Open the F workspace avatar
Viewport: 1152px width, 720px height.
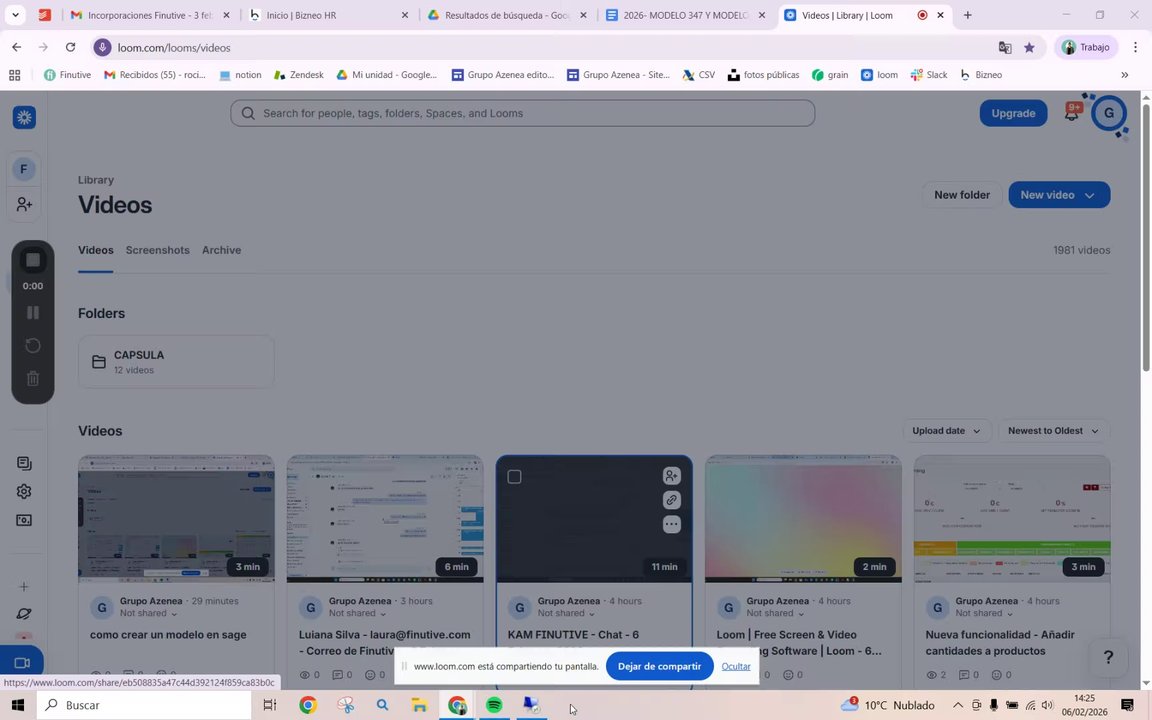pyautogui.click(x=24, y=169)
